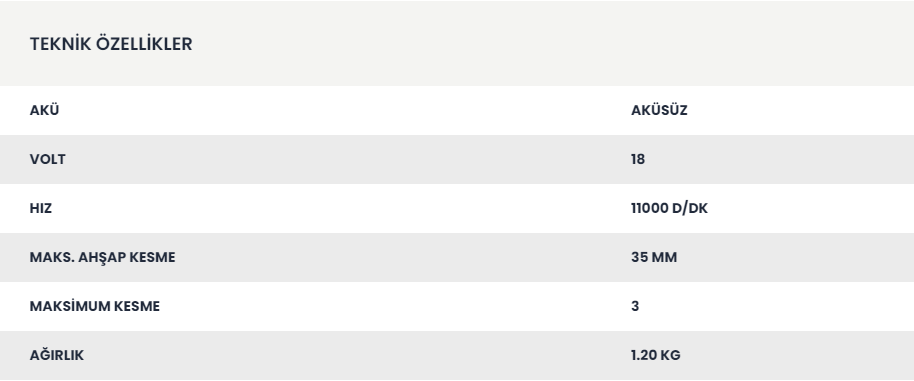Click empty area of the AKÜ row
914x381 pixels.
click(350, 110)
